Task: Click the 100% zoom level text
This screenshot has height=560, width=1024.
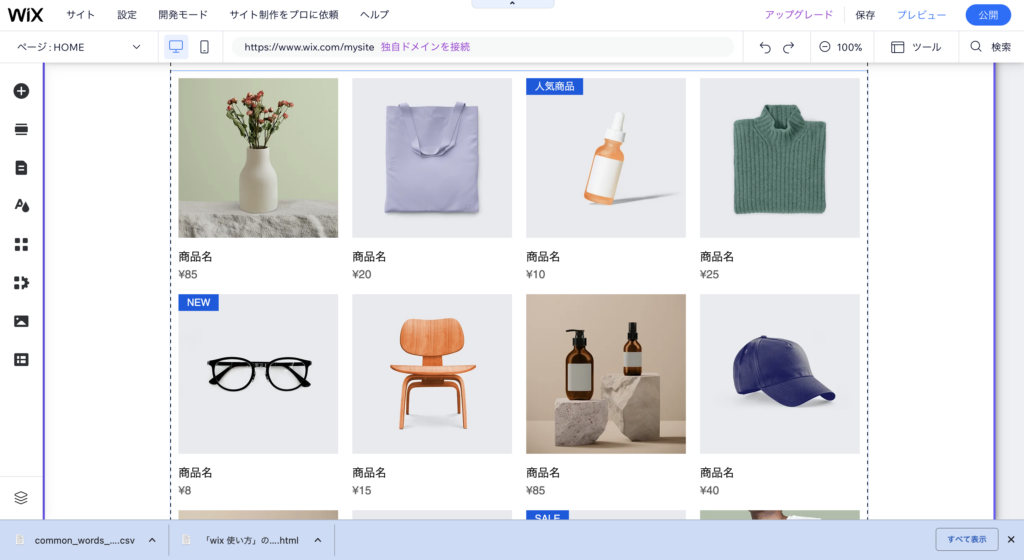Action: coord(849,47)
